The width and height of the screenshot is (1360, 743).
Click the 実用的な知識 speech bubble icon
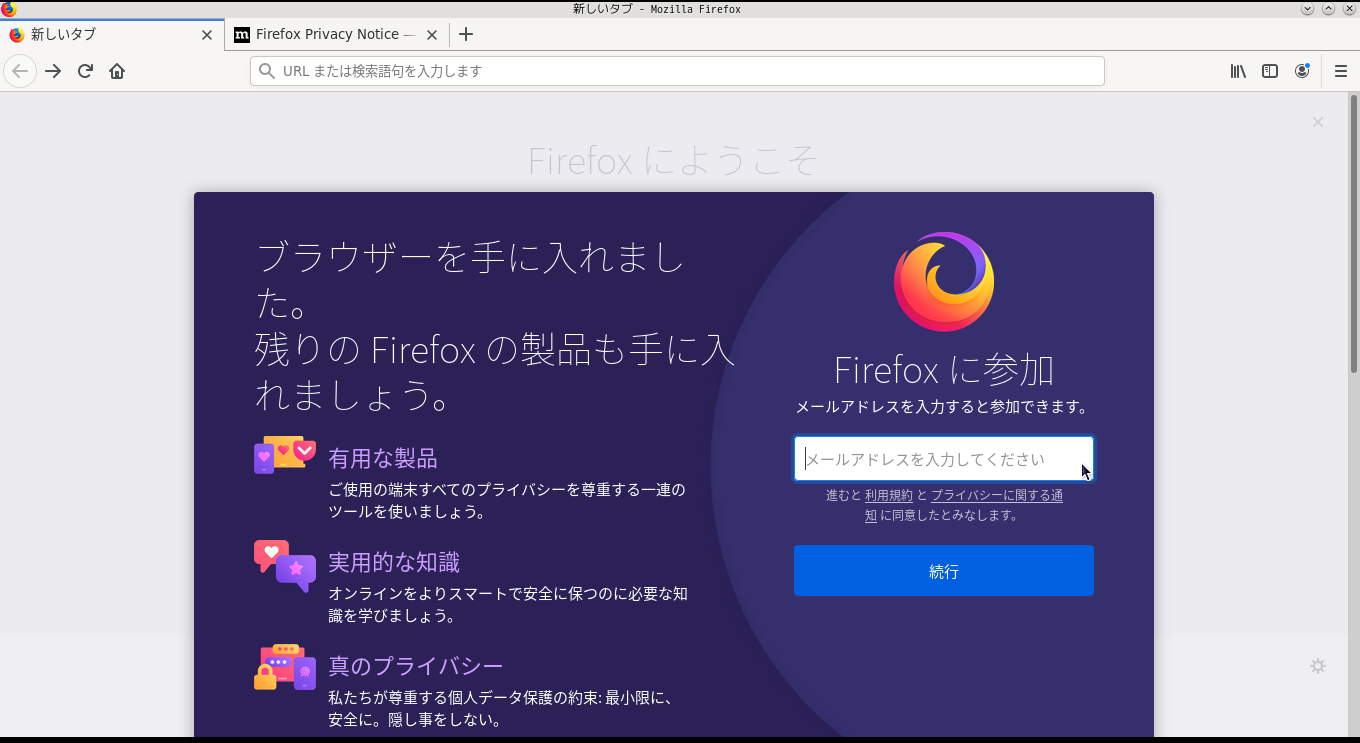(x=285, y=566)
